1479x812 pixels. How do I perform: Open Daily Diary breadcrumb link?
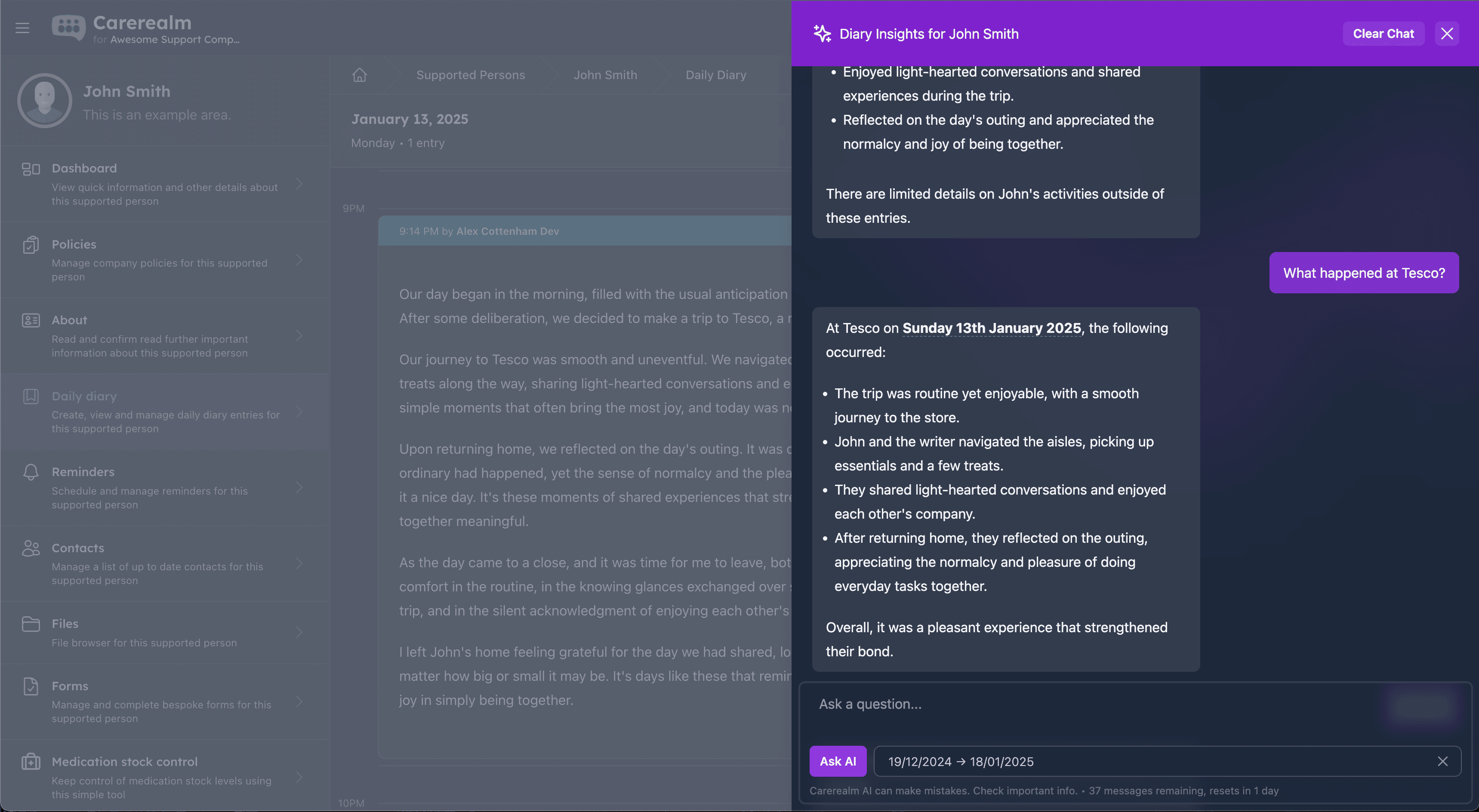click(x=716, y=74)
